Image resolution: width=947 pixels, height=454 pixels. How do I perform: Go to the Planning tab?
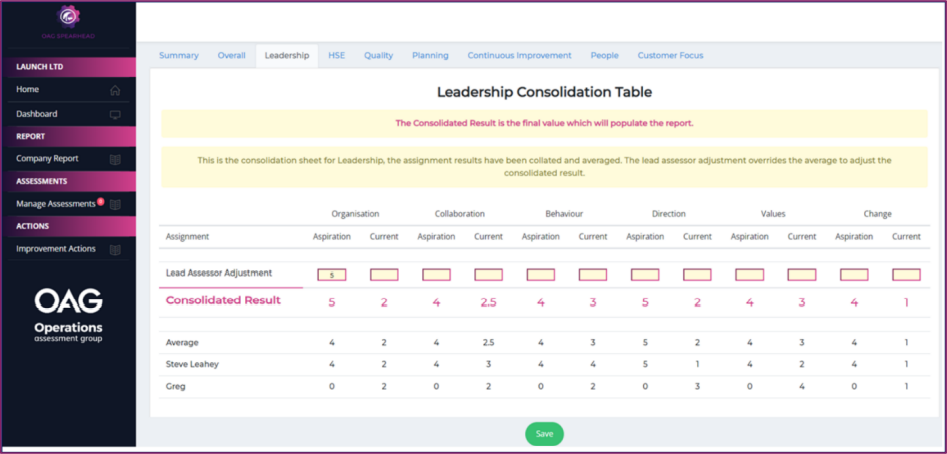click(x=430, y=56)
